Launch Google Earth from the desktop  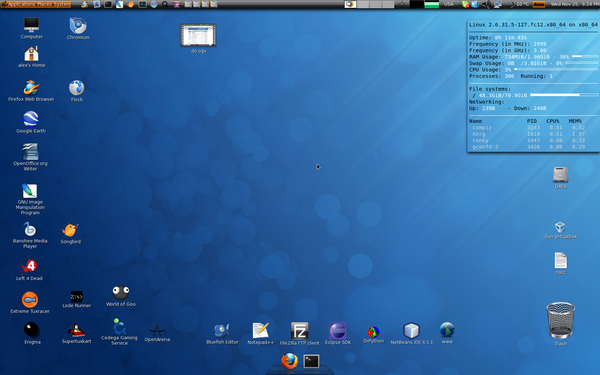[31, 122]
